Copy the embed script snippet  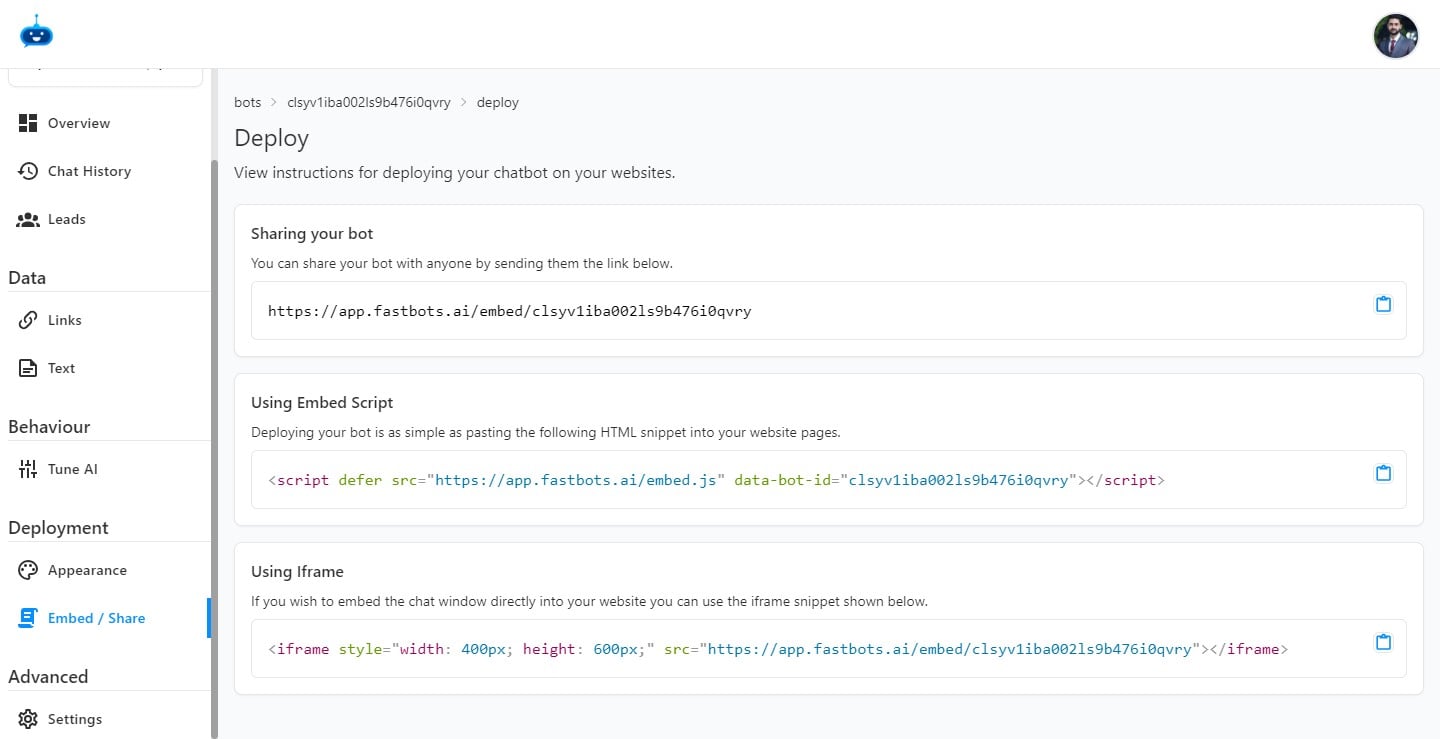coord(1383,473)
